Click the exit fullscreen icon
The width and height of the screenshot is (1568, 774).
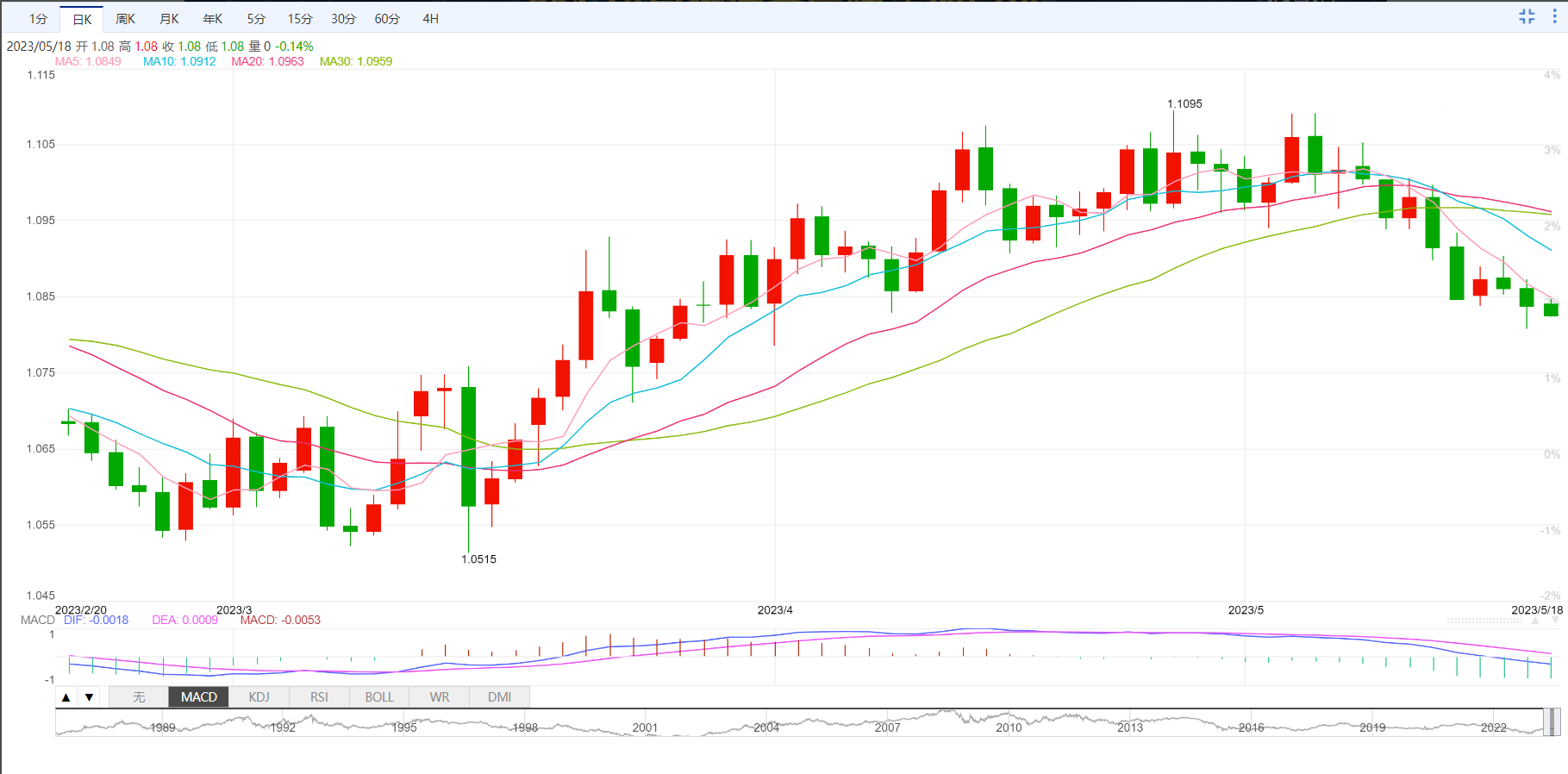tap(1527, 16)
